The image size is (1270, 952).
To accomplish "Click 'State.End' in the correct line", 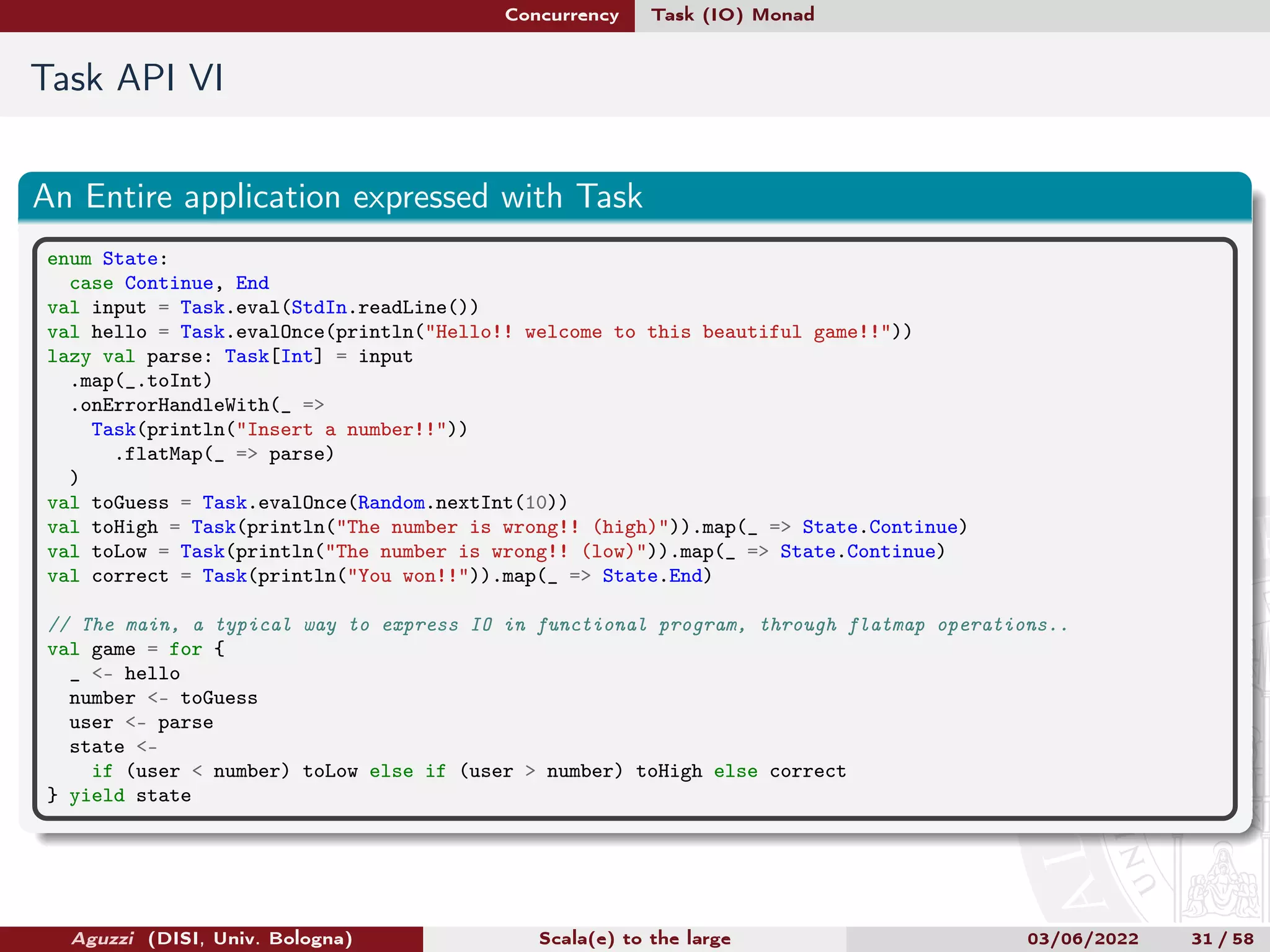I will tap(653, 576).
